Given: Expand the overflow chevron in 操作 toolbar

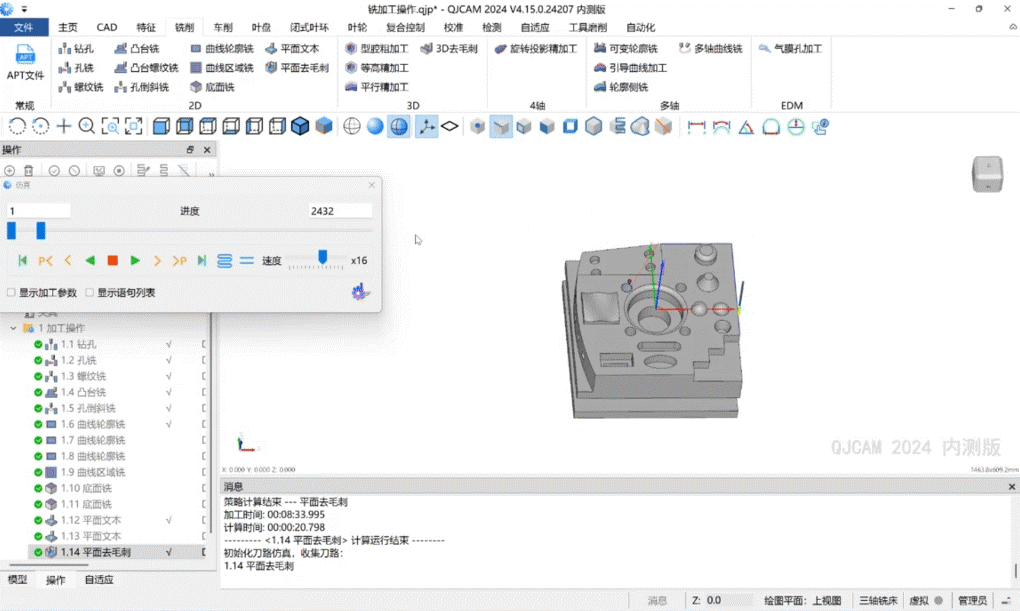Looking at the screenshot, I should 211,174.
